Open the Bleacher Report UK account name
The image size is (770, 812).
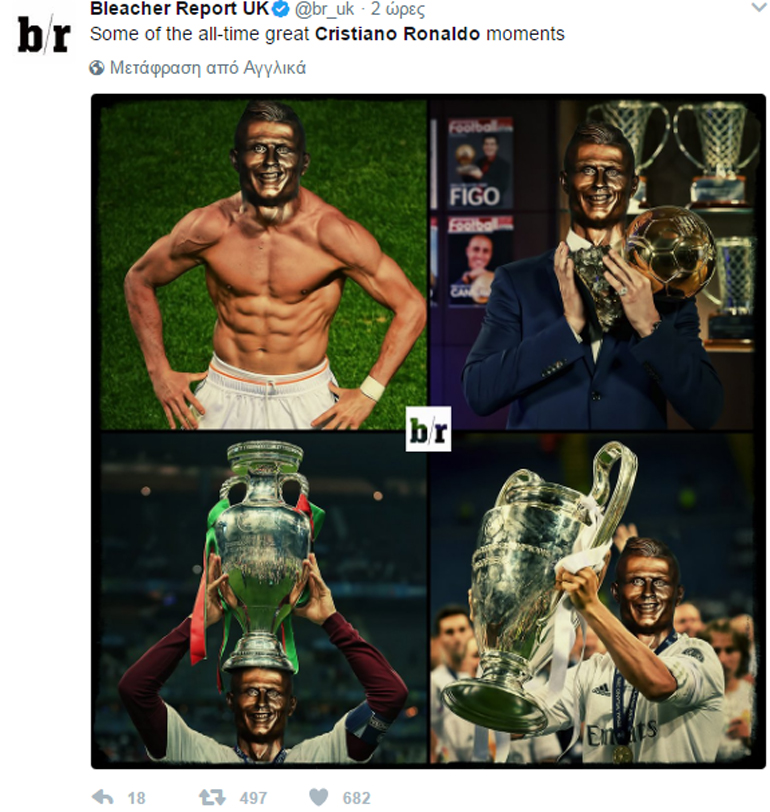point(180,8)
